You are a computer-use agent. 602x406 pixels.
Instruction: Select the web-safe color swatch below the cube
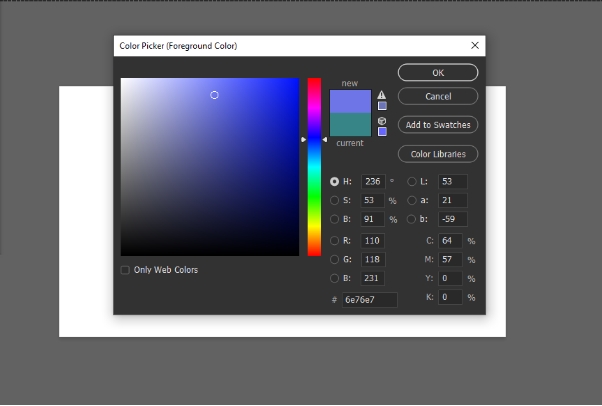(382, 132)
